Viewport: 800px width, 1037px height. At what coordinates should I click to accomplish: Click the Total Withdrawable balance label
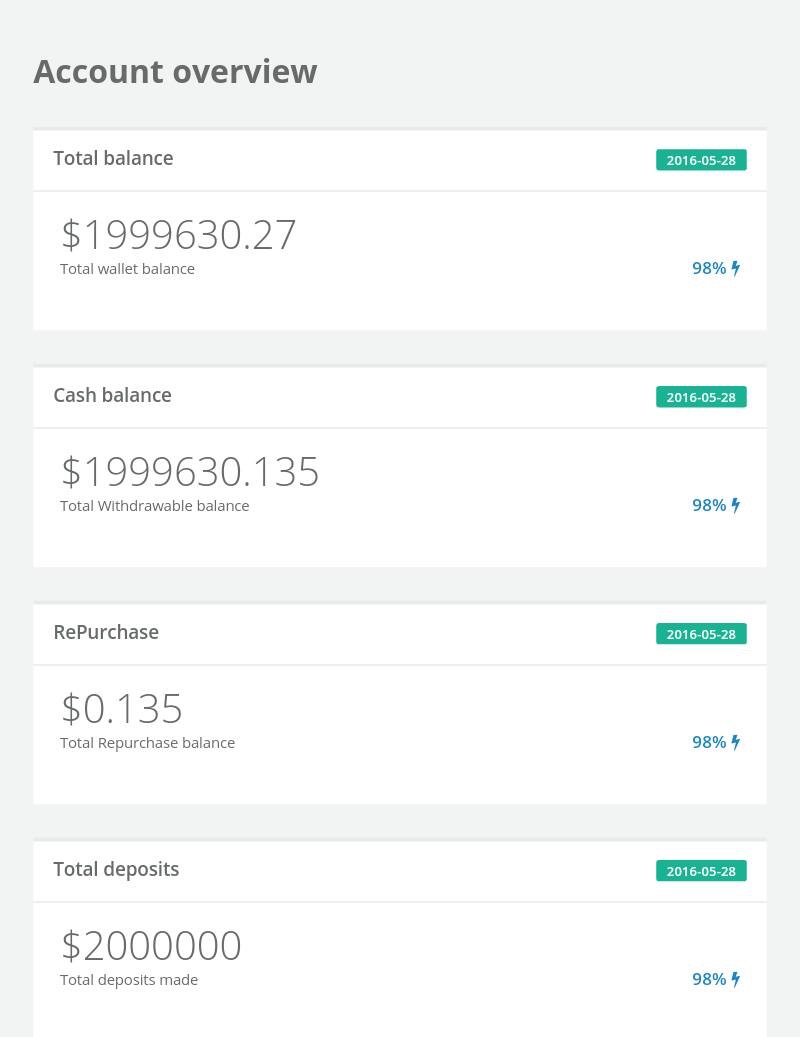click(154, 506)
